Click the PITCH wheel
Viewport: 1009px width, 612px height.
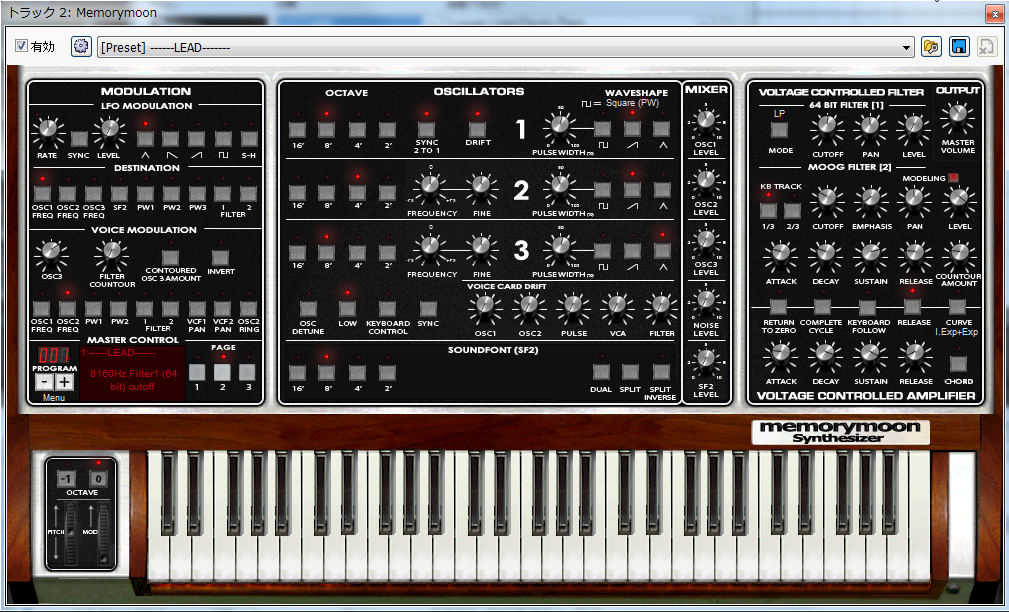pos(69,532)
